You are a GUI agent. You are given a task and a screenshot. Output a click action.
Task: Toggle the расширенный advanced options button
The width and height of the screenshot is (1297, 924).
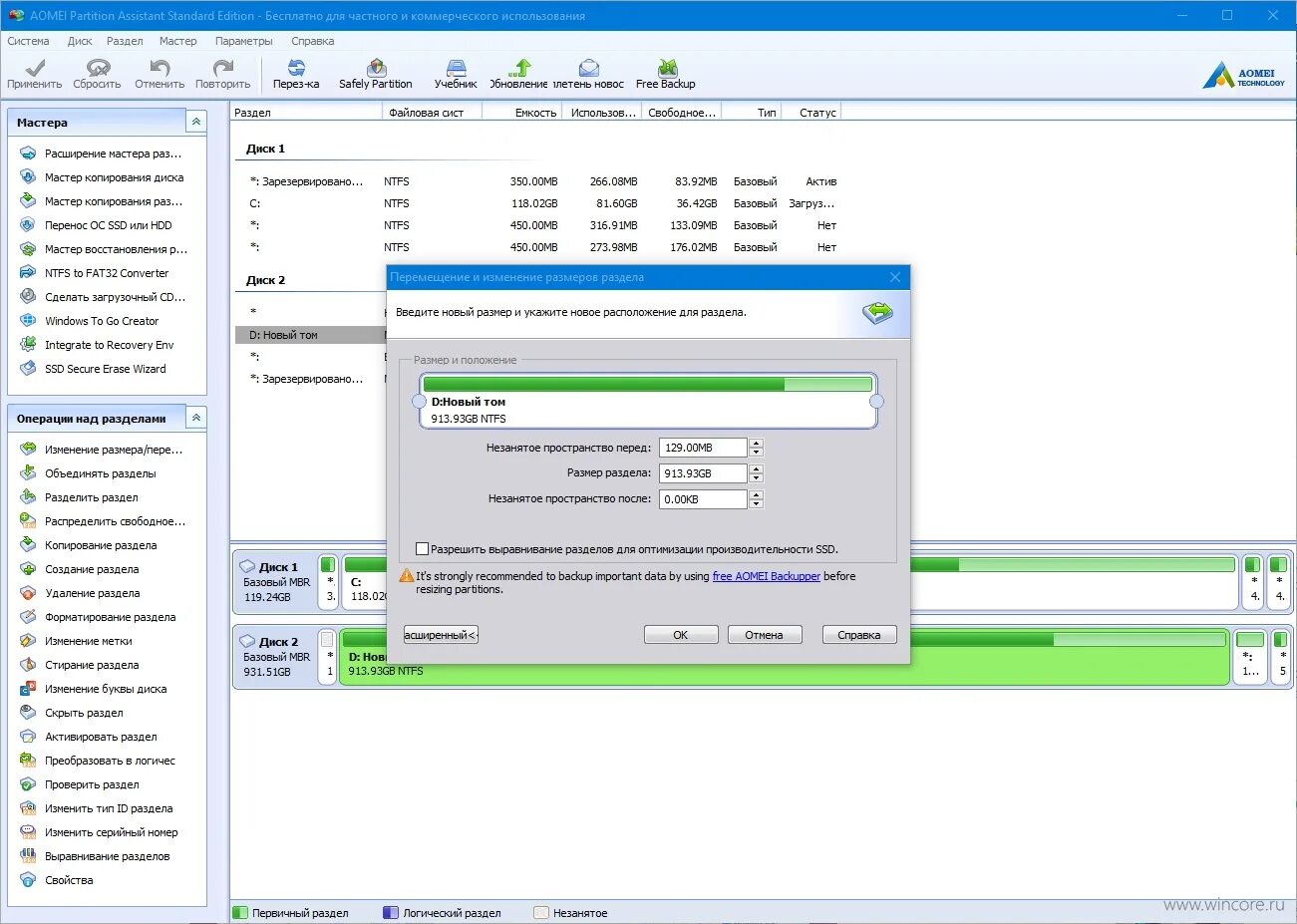point(441,635)
